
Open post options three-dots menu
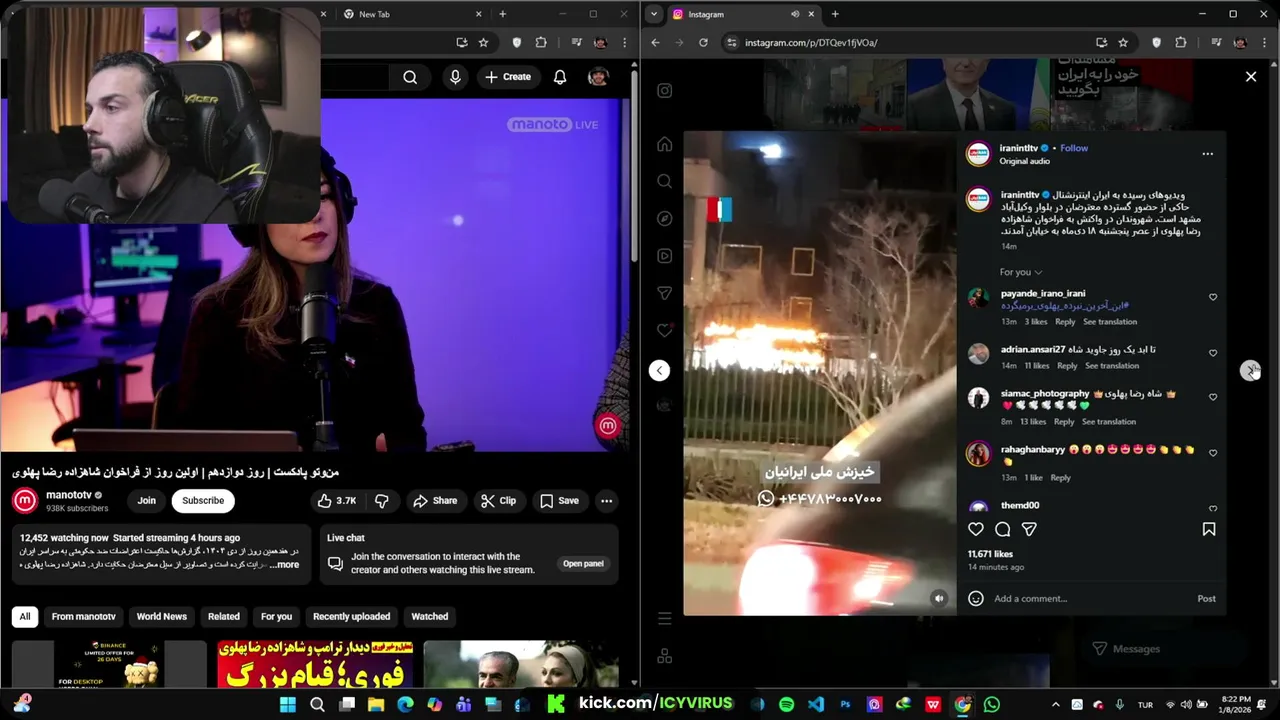[1207, 154]
